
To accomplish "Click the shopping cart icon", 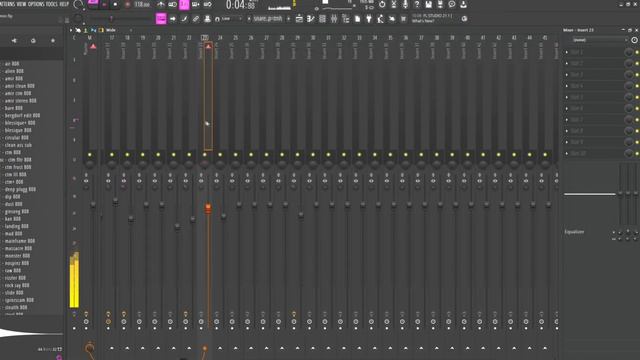I will pyautogui.click(x=403, y=19).
